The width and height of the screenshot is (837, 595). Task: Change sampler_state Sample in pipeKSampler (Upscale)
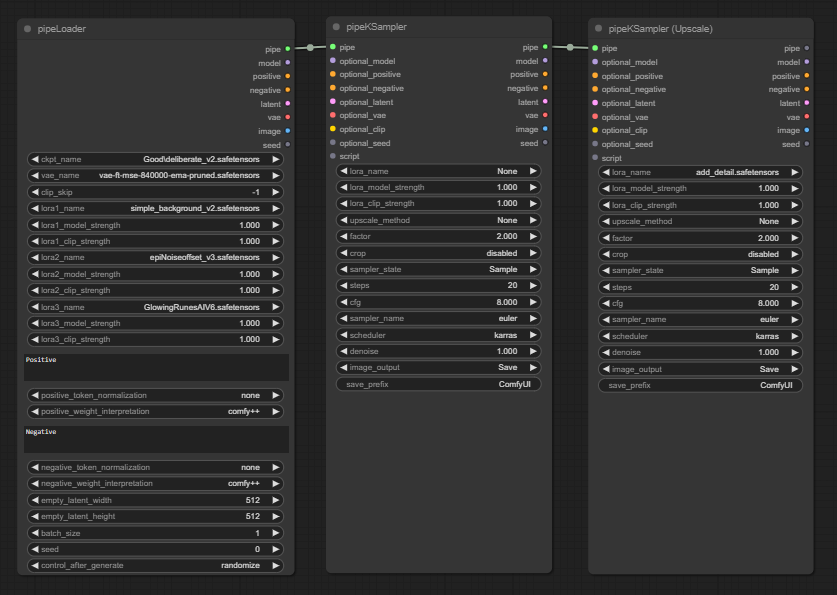point(700,271)
